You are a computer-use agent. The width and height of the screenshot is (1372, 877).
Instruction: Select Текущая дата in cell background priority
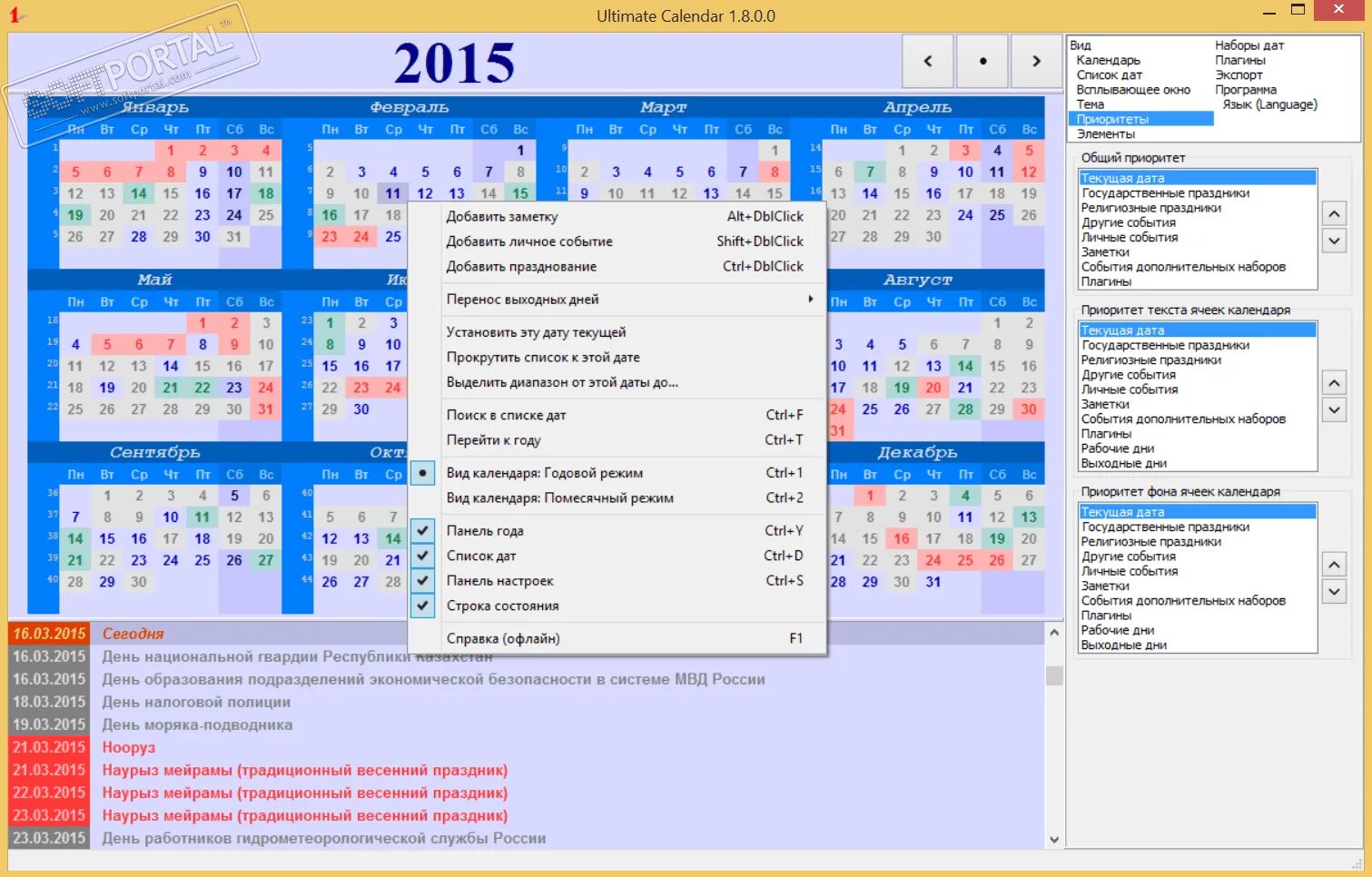point(1198,512)
